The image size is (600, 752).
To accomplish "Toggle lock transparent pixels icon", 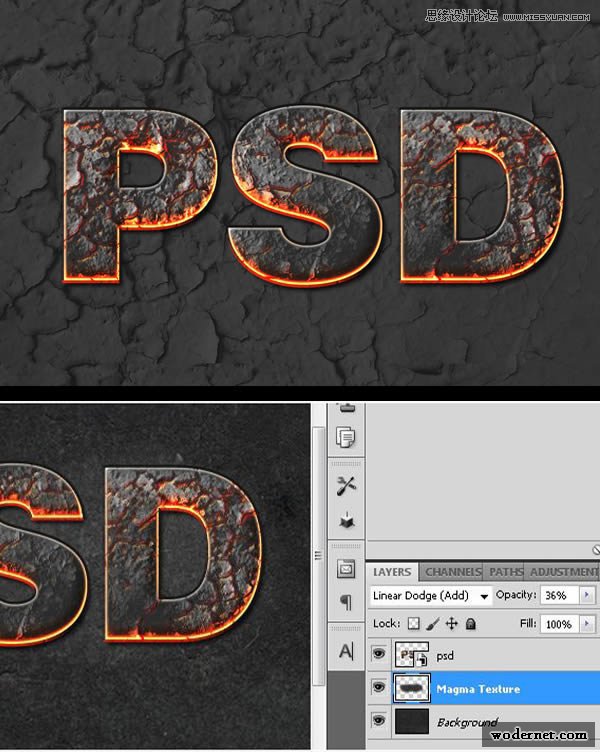I will pos(413,623).
